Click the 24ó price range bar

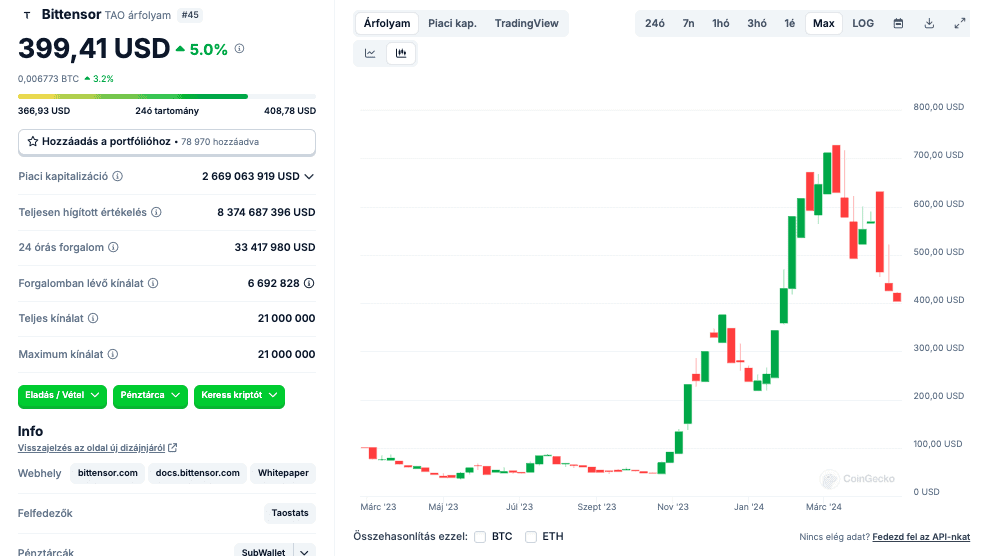click(167, 97)
